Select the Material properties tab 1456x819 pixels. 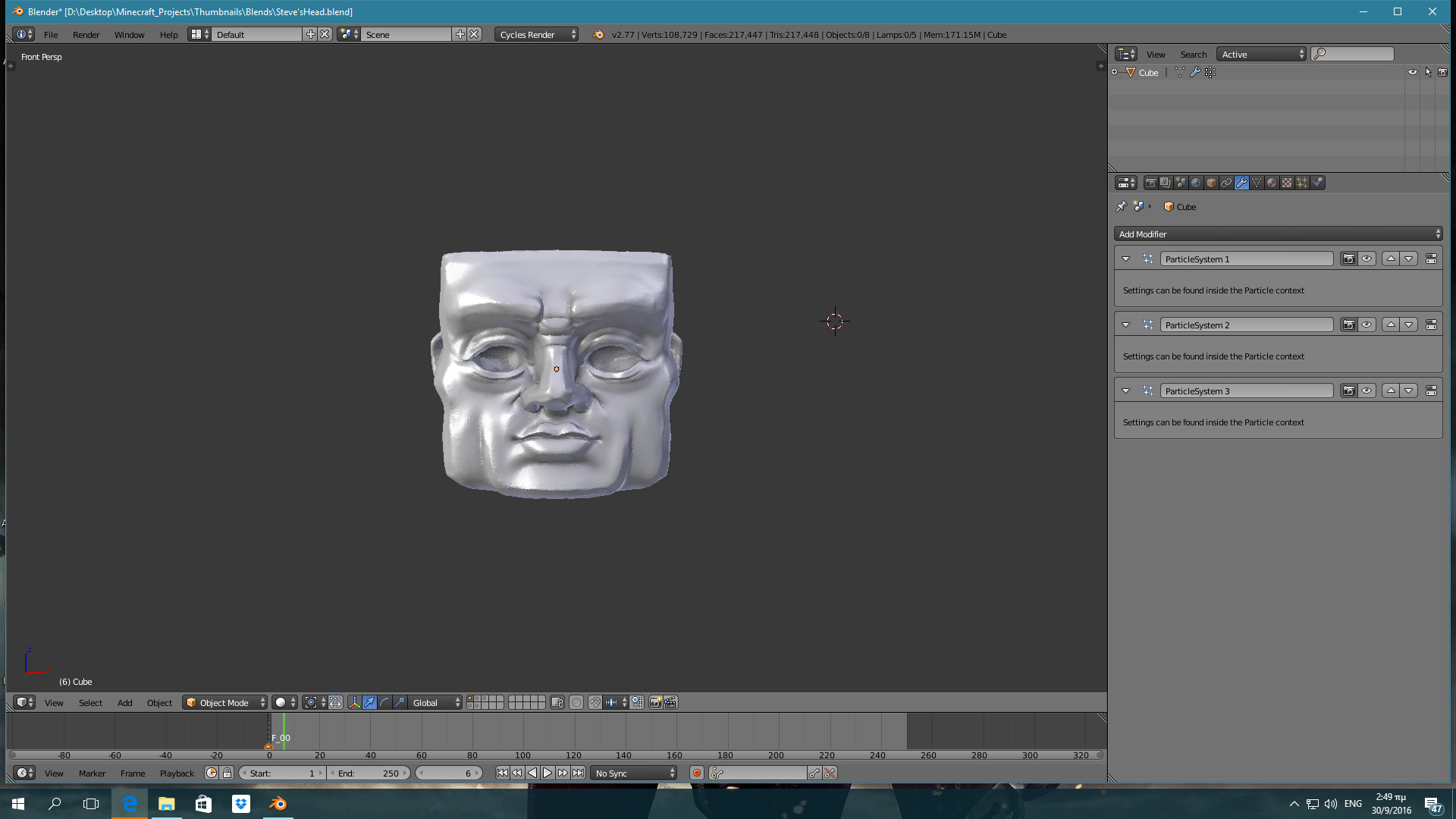(x=1272, y=183)
